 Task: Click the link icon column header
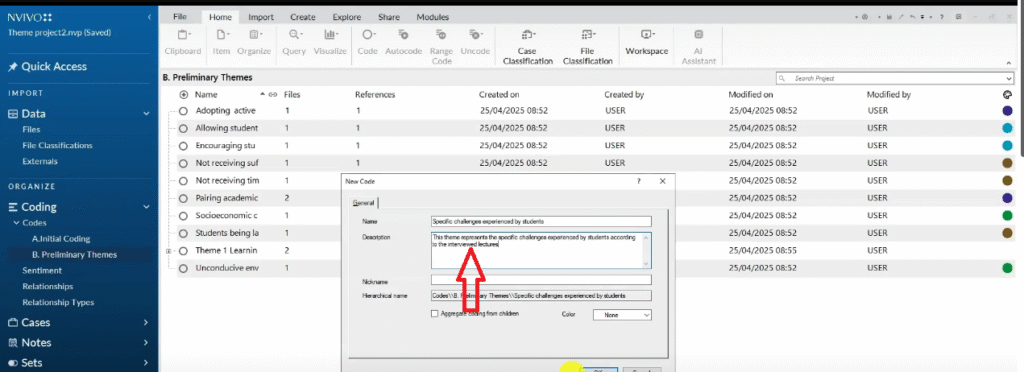(x=273, y=95)
